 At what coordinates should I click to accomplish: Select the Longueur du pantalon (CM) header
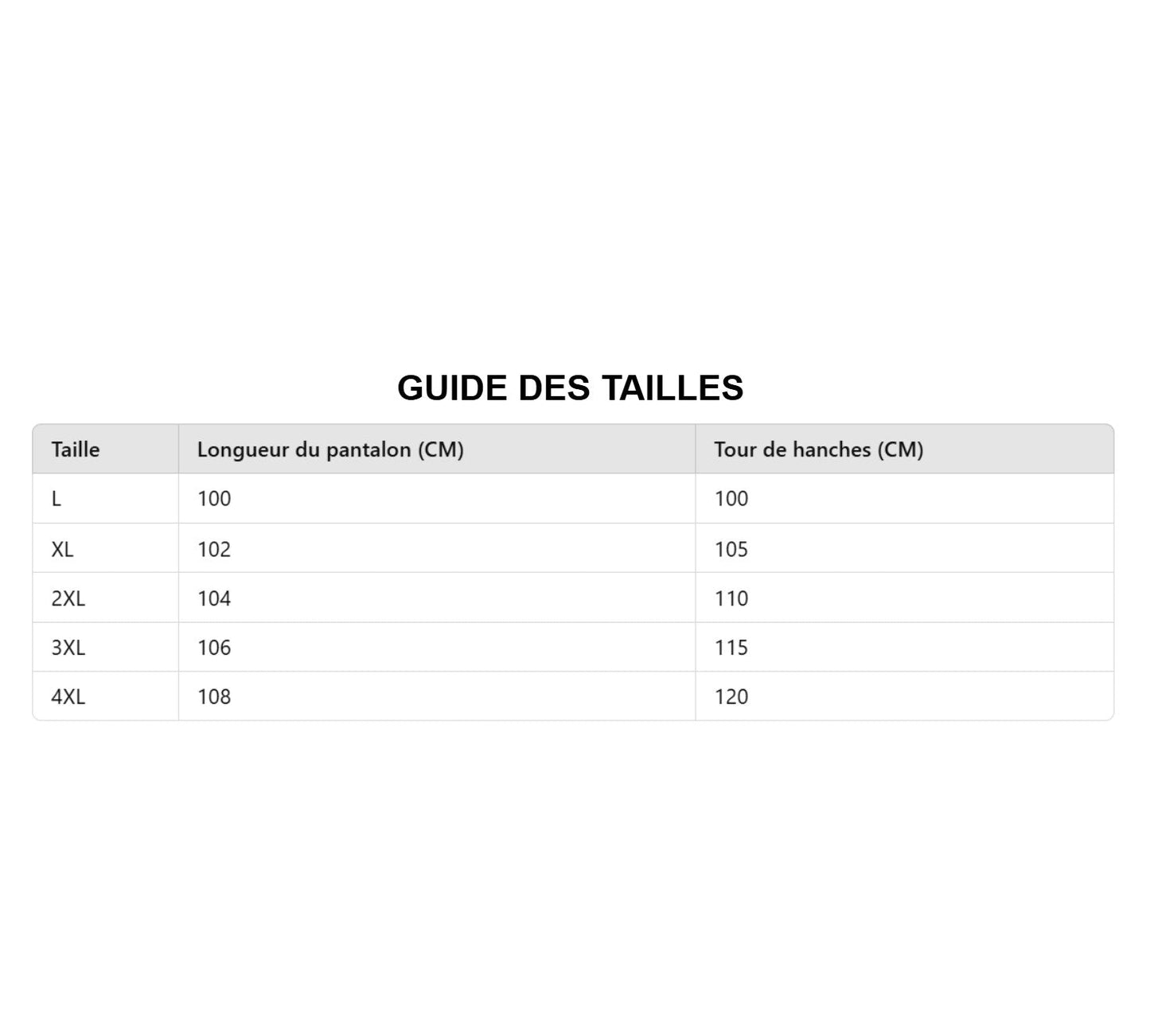tap(330, 450)
